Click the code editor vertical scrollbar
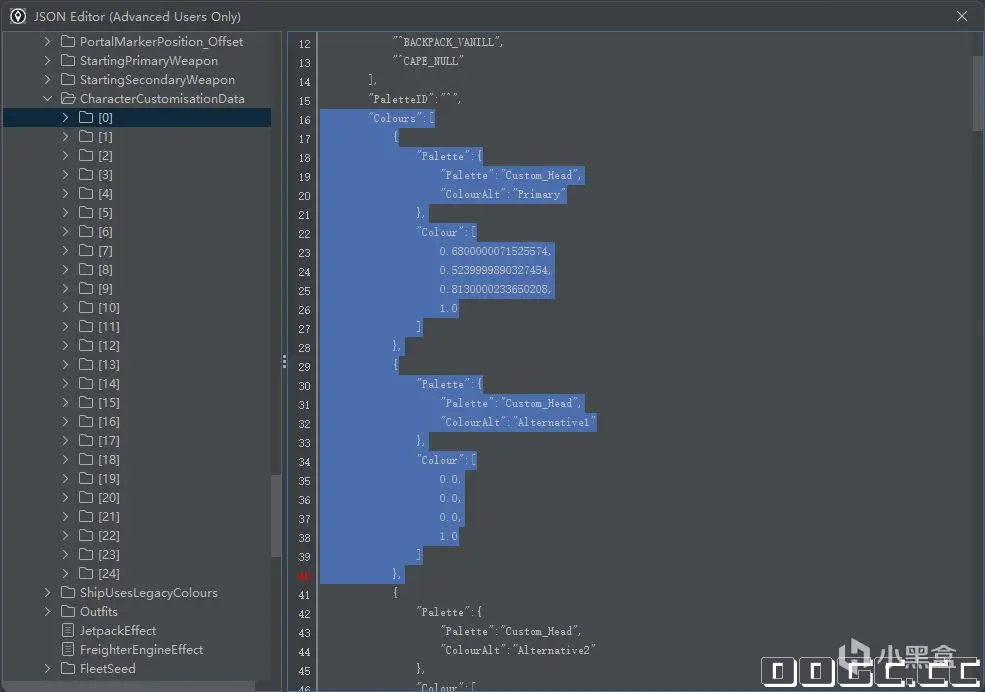 tap(978, 93)
